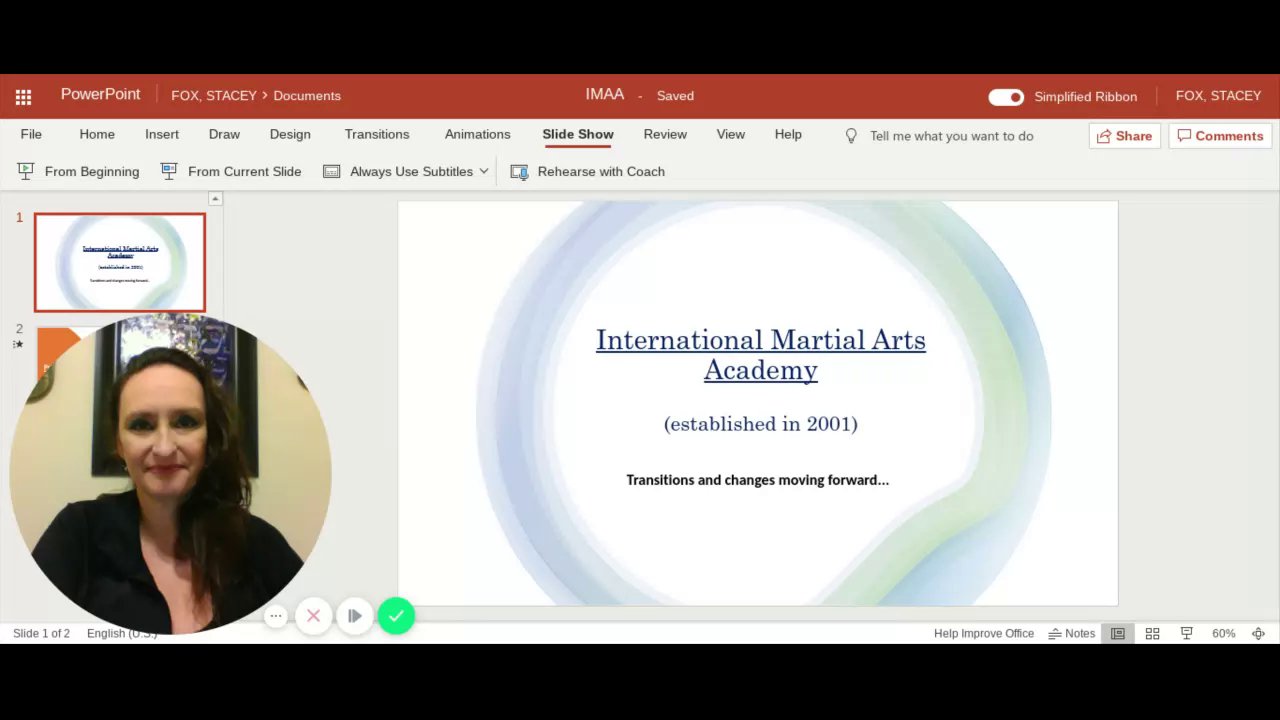The width and height of the screenshot is (1280, 720).
Task: Click the Always Use Subtitles icon
Action: tap(332, 171)
